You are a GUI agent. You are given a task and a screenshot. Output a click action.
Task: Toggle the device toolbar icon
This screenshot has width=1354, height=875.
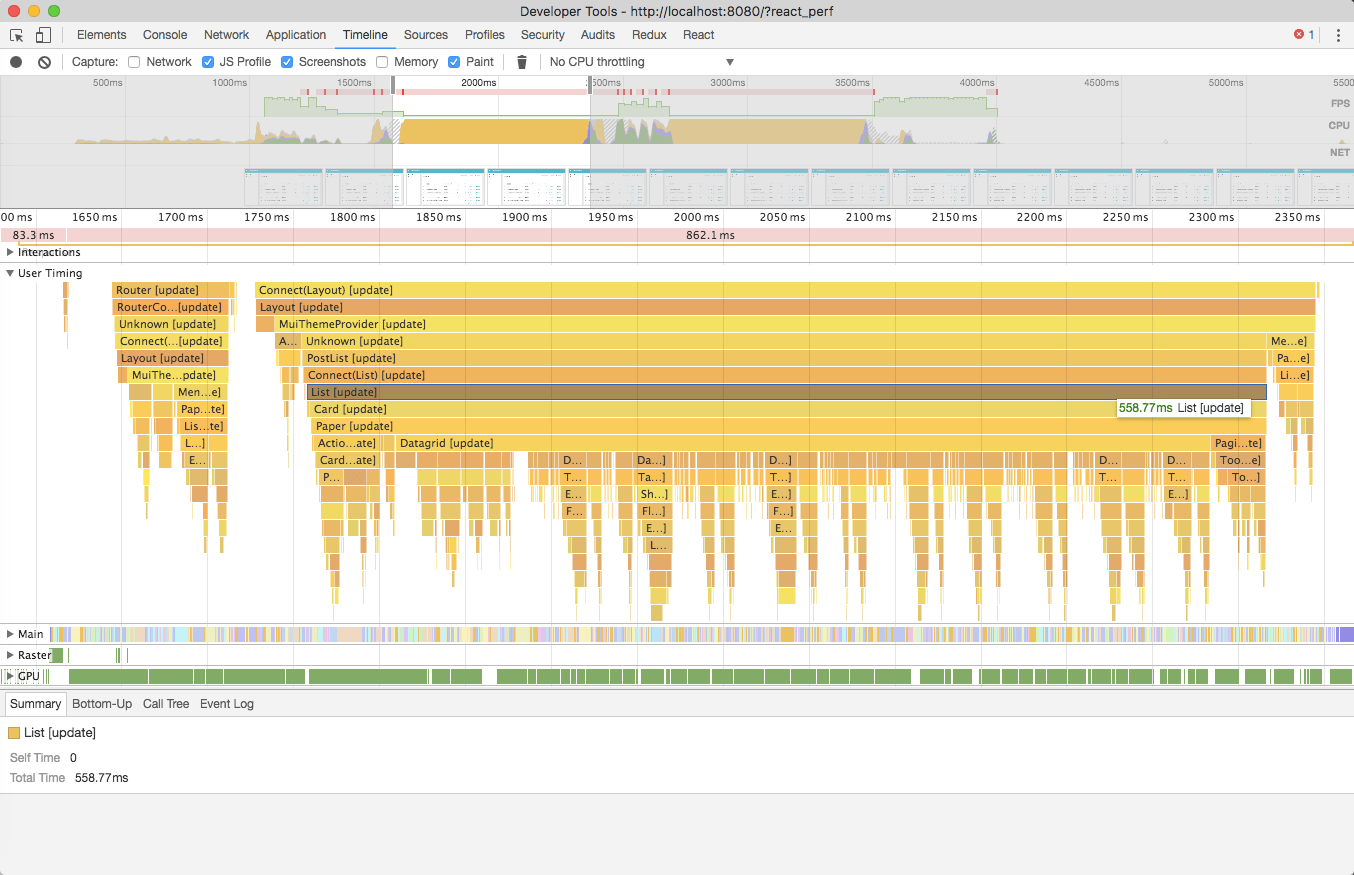(41, 34)
